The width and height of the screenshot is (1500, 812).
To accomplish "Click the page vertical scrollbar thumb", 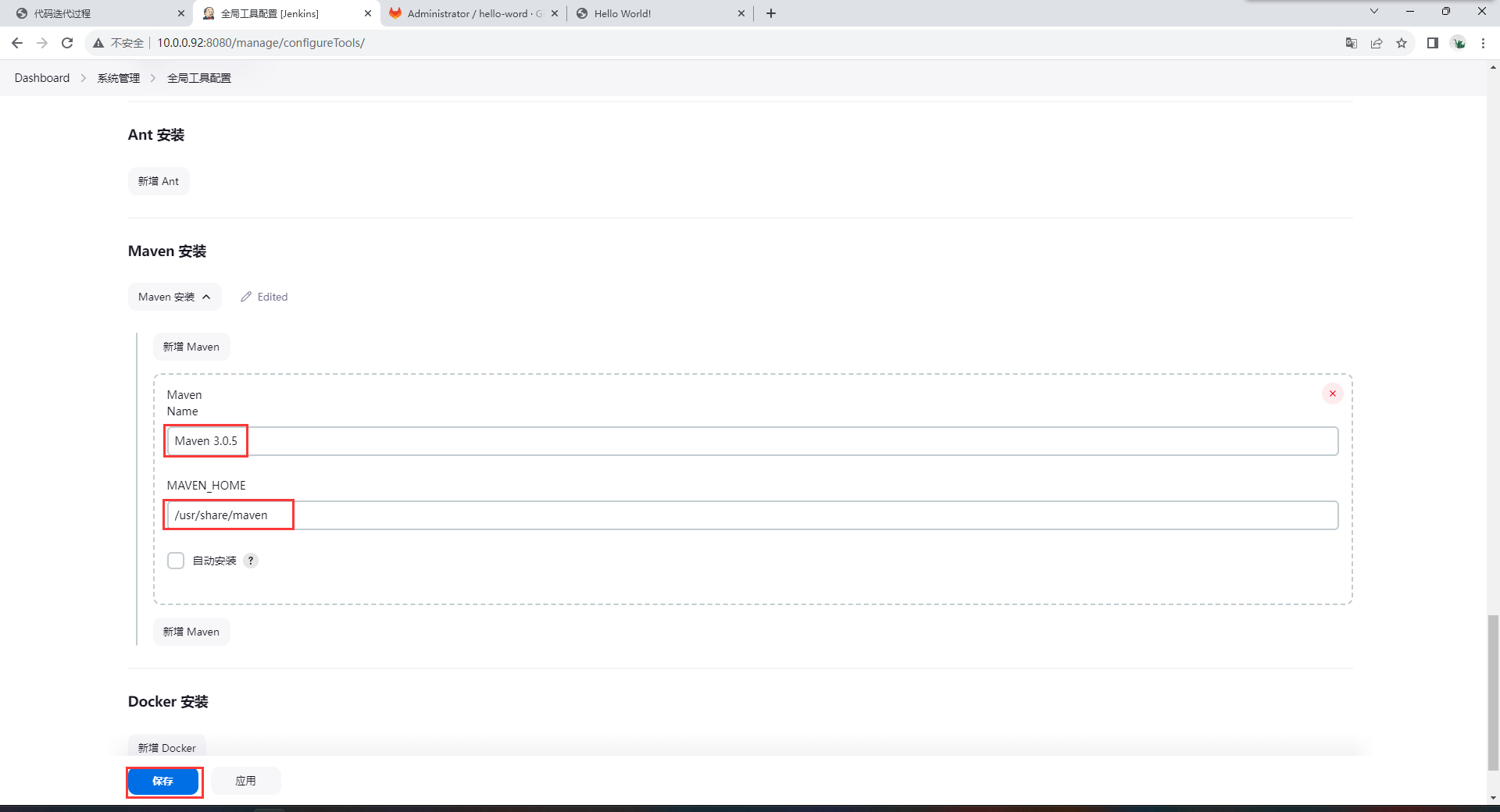I will (x=1493, y=693).
